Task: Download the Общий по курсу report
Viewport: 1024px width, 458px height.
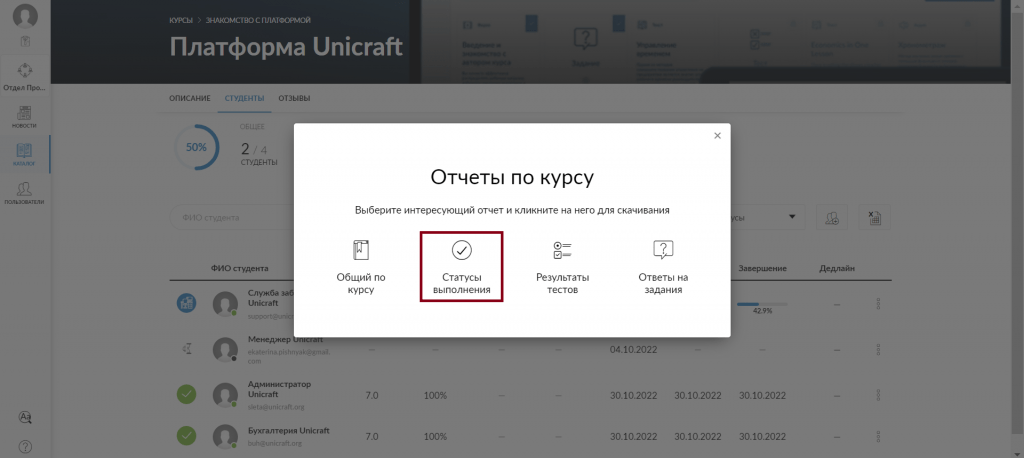Action: (x=360, y=267)
